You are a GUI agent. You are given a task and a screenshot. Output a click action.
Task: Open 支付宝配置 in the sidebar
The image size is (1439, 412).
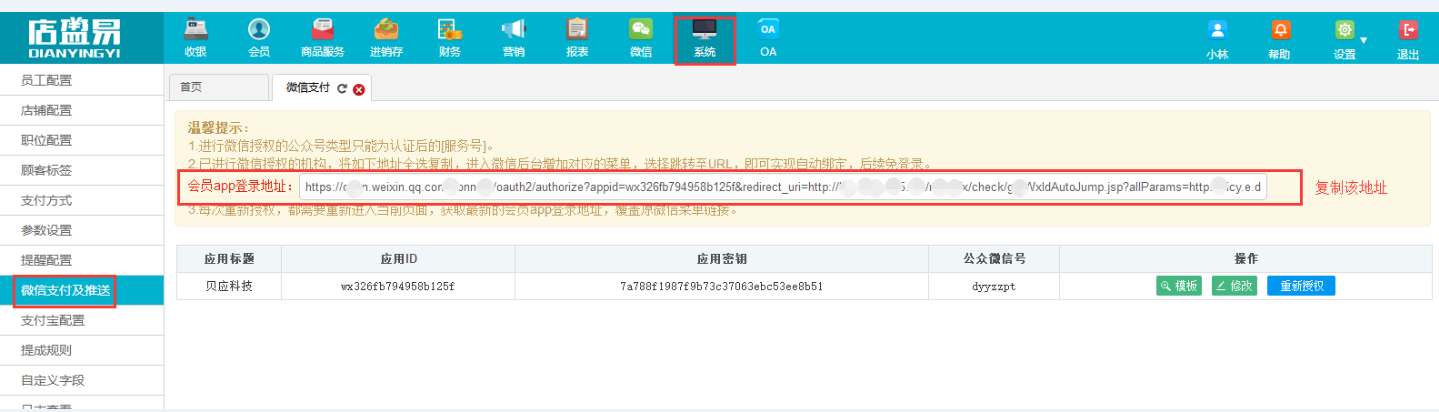pyautogui.click(x=82, y=320)
